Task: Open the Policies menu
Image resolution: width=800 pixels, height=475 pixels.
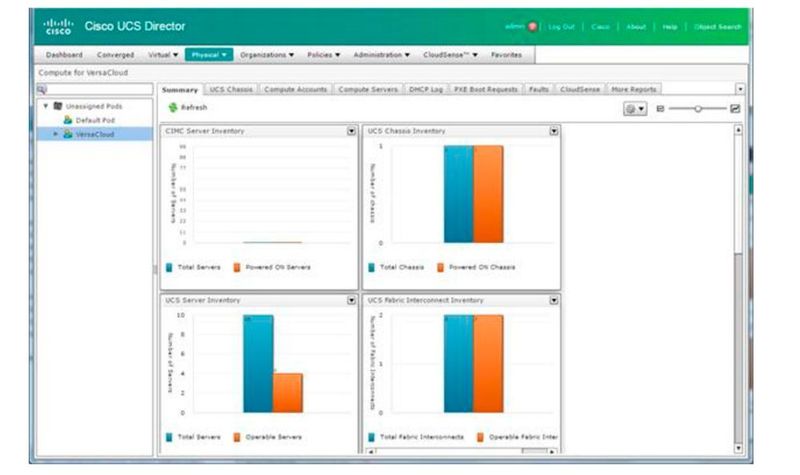Action: click(x=323, y=55)
